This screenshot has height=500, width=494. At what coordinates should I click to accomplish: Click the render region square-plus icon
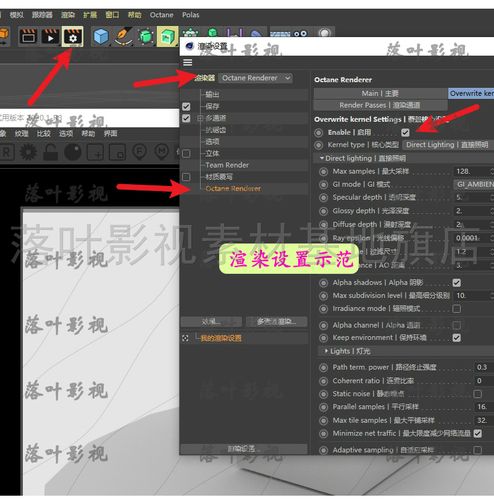coord(95,152)
